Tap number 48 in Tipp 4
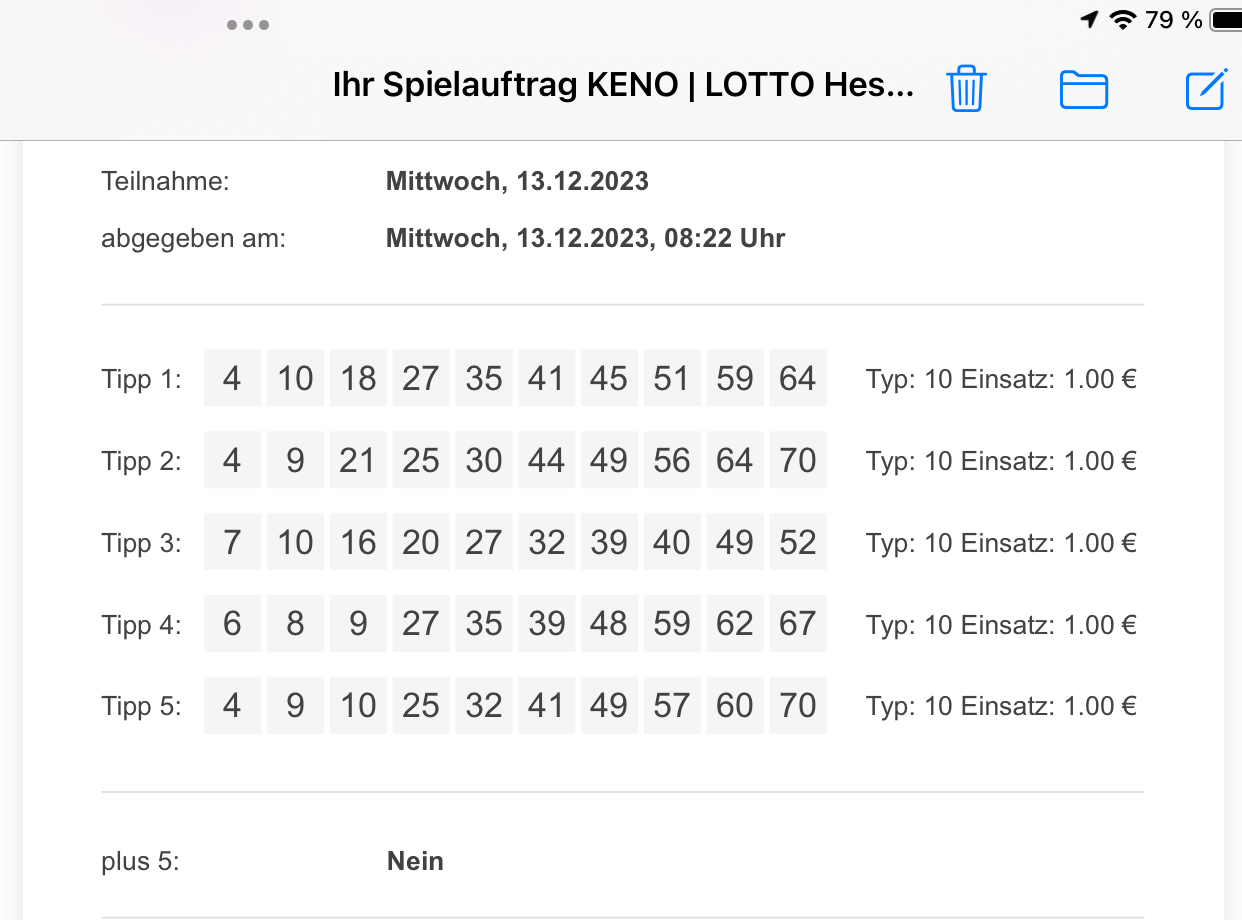The image size is (1242, 920). click(609, 624)
